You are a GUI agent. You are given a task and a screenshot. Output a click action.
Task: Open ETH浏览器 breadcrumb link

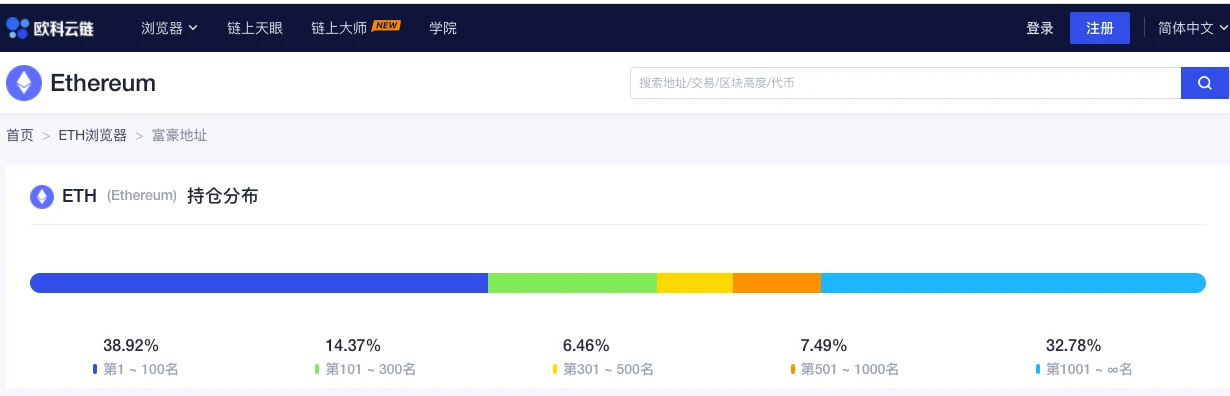click(92, 135)
